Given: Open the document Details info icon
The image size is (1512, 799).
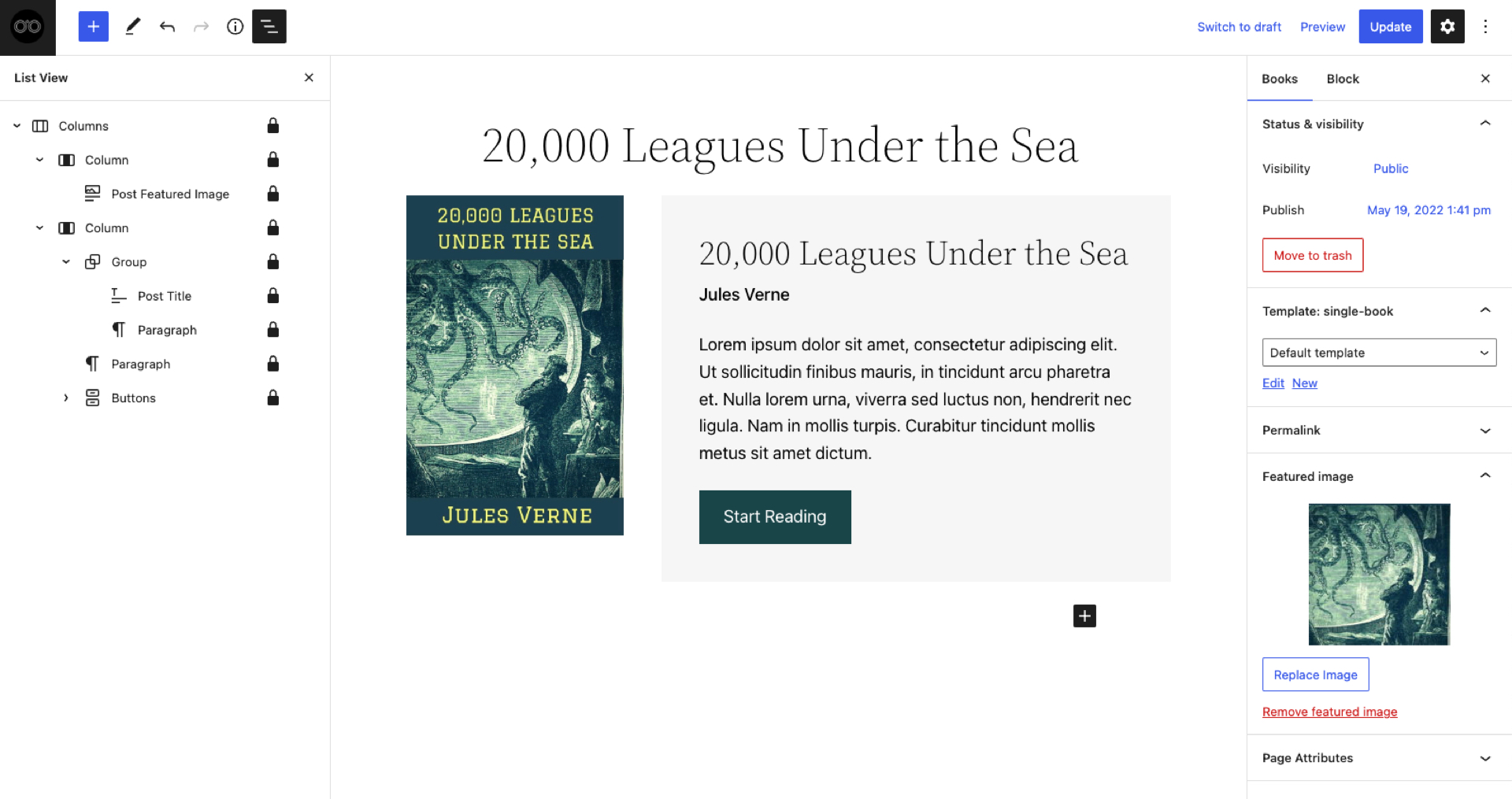Looking at the screenshot, I should pos(235,27).
